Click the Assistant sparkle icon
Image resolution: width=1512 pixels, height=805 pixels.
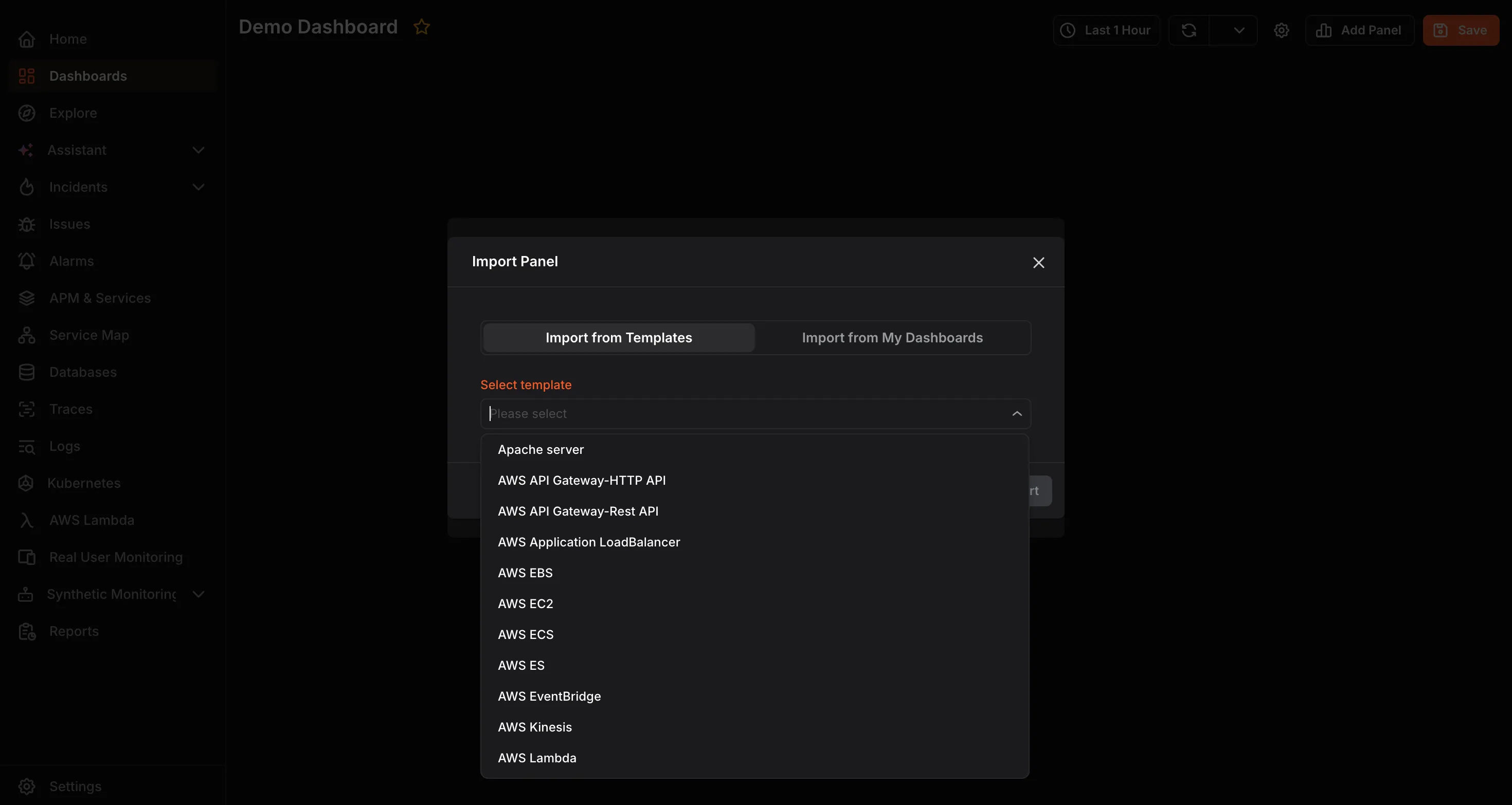(25, 150)
